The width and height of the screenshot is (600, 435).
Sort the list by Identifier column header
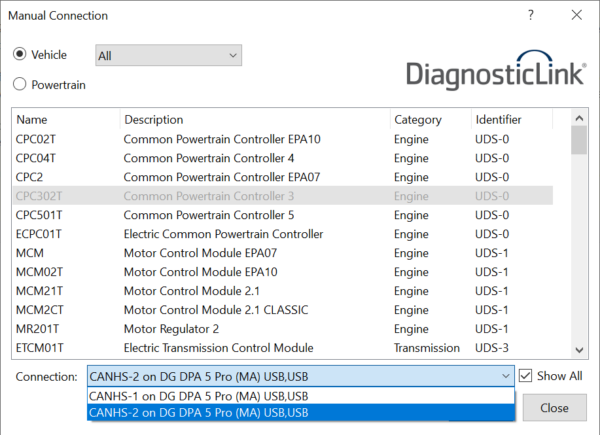(512, 119)
